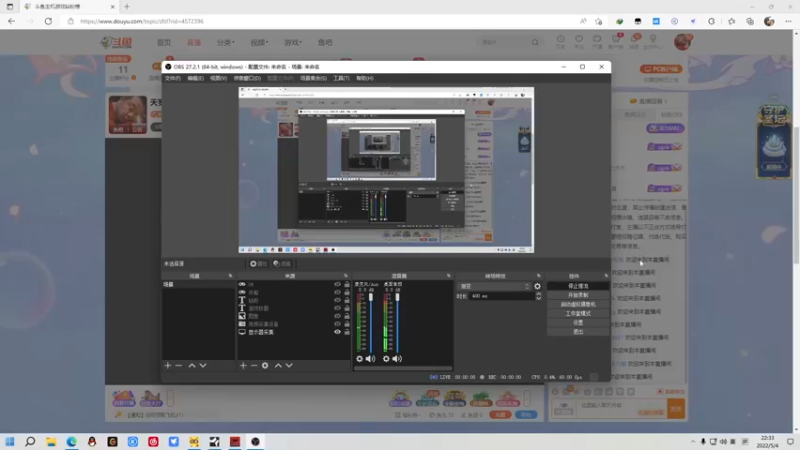This screenshot has width=800, height=450.
Task: Go back in the Edge browser
Action: click(x=12, y=21)
